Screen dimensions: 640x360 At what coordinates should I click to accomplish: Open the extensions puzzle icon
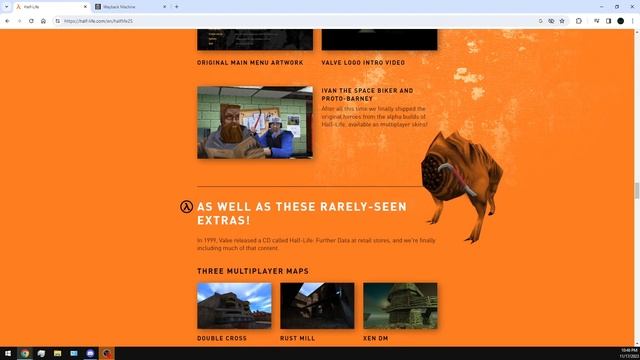point(579,21)
